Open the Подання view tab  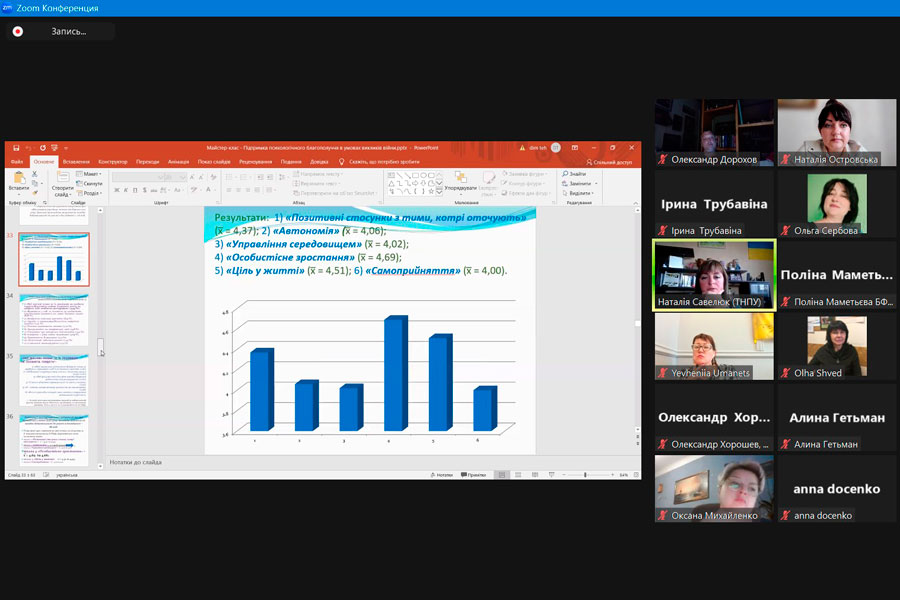[291, 162]
